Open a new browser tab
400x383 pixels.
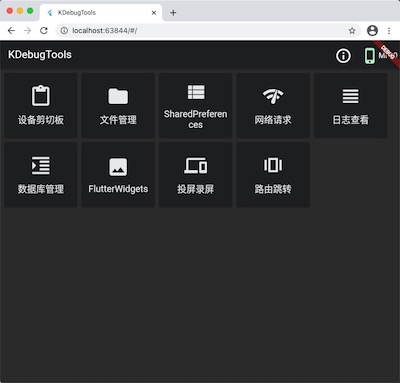pyautogui.click(x=173, y=13)
